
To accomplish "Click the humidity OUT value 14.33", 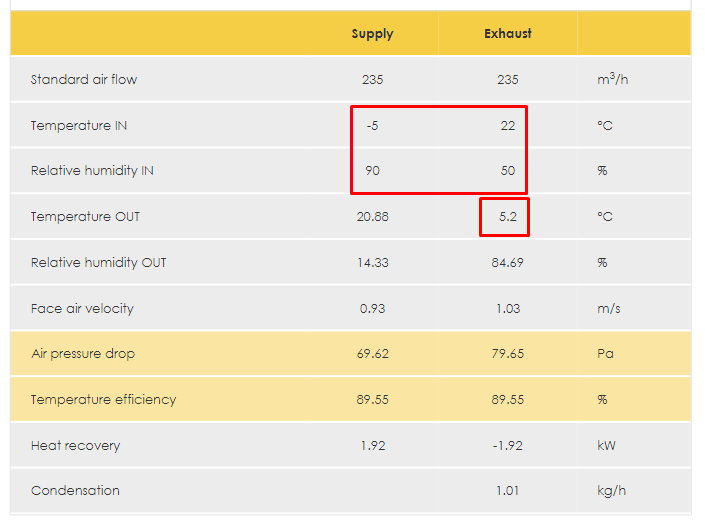I will click(373, 263).
